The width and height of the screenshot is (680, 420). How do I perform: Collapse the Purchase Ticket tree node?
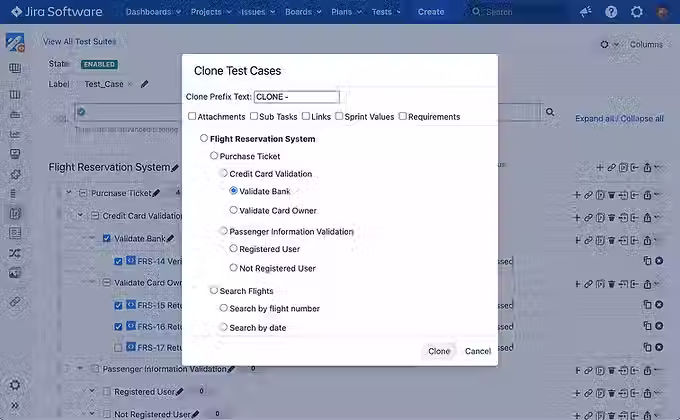[x=69, y=192]
